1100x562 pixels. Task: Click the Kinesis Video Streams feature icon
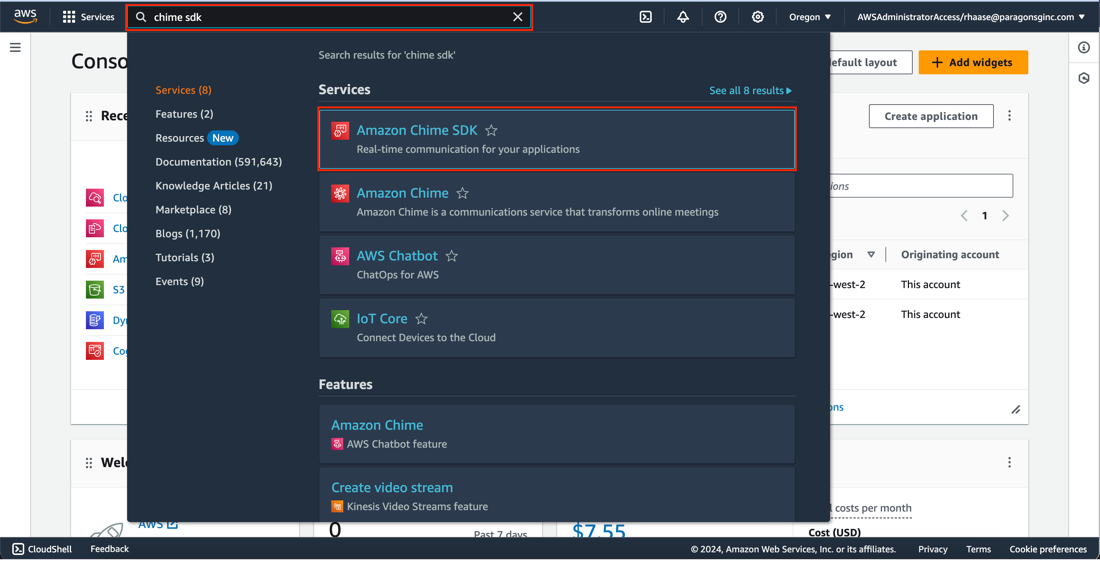pyautogui.click(x=337, y=507)
